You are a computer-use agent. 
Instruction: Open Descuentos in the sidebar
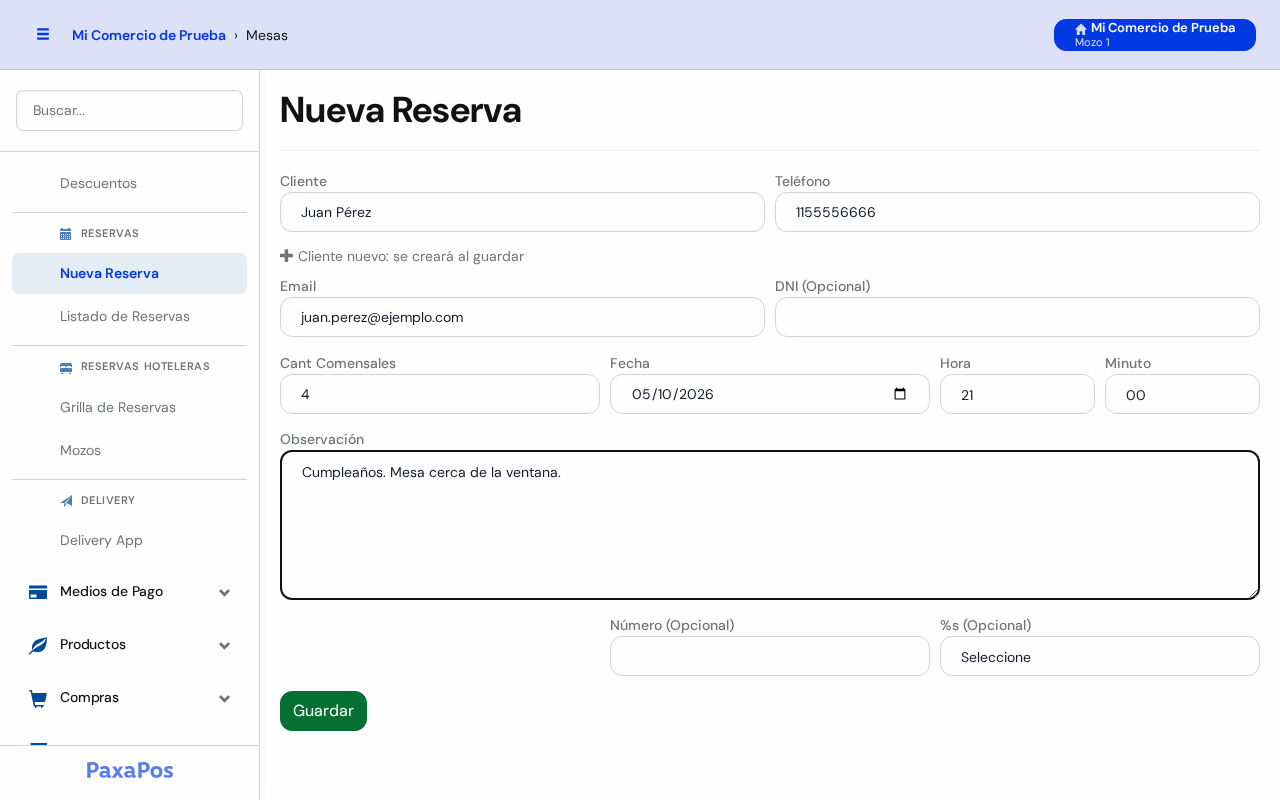(x=98, y=183)
